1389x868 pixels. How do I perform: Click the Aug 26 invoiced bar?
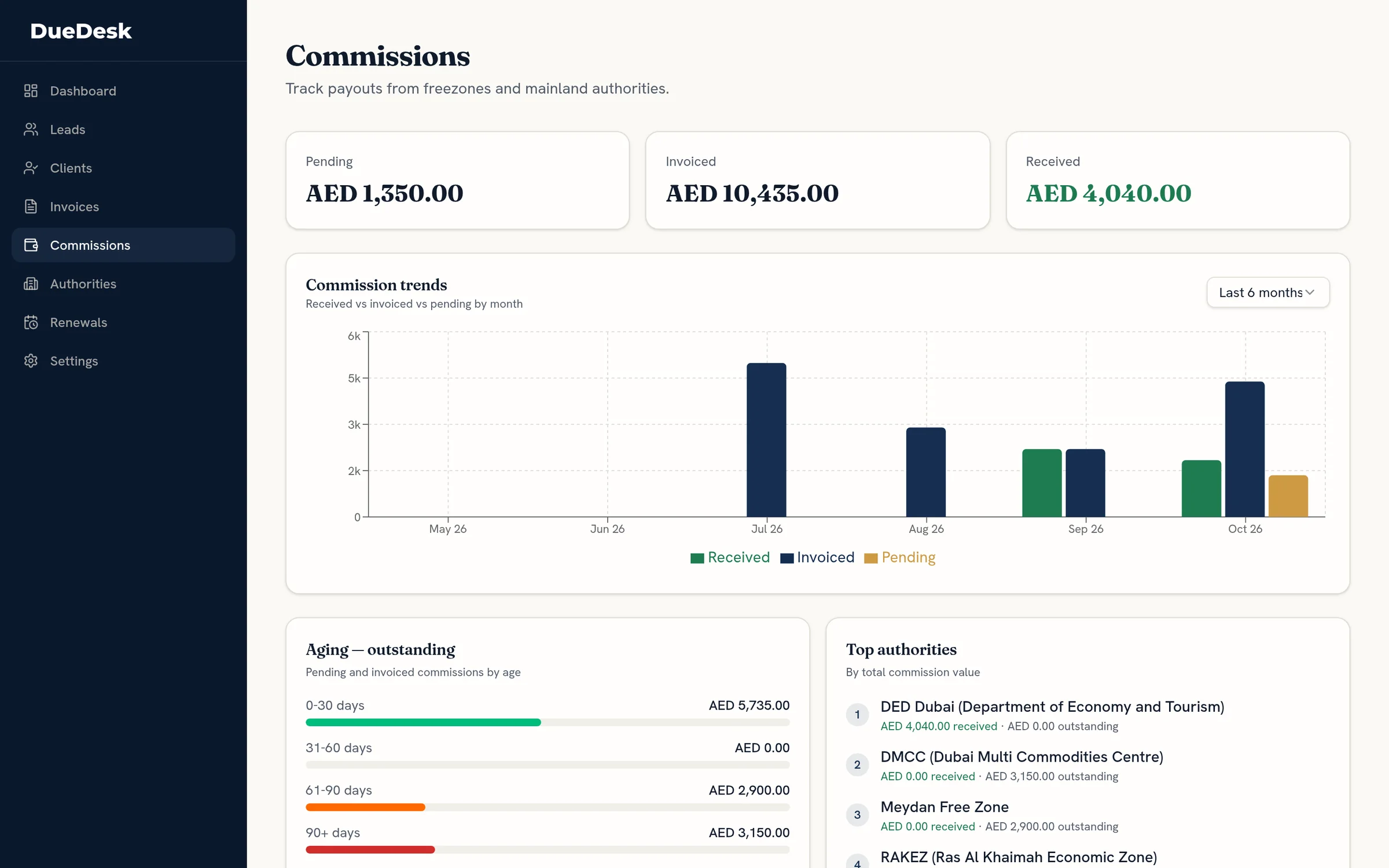(926, 472)
